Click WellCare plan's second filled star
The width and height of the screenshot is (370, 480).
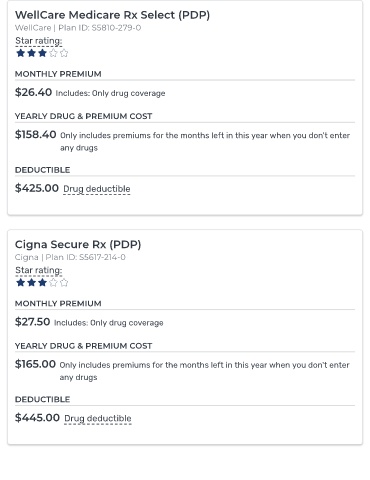pos(32,53)
